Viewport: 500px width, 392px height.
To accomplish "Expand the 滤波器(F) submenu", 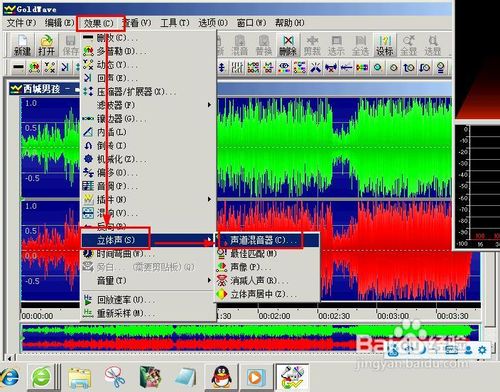I will click(x=148, y=105).
